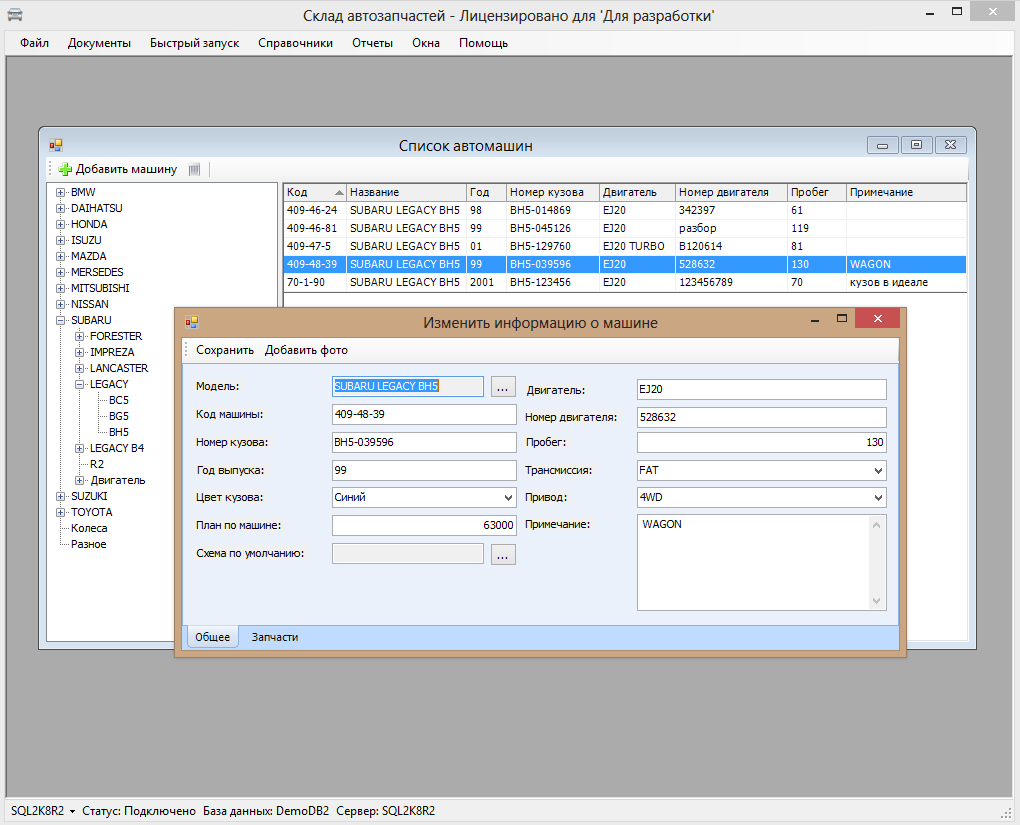
Task: Select the BG5 tree item
Action: [x=118, y=416]
